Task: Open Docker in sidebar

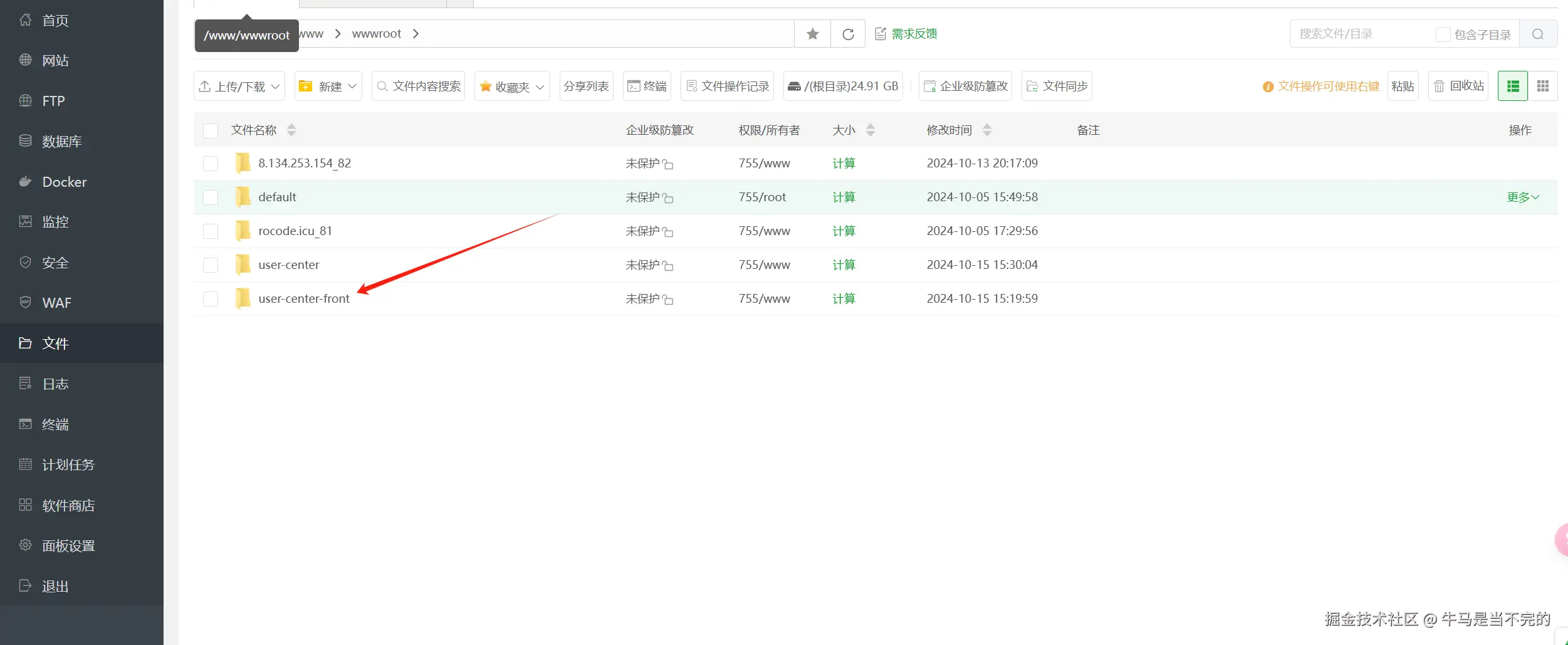Action: 81,182
